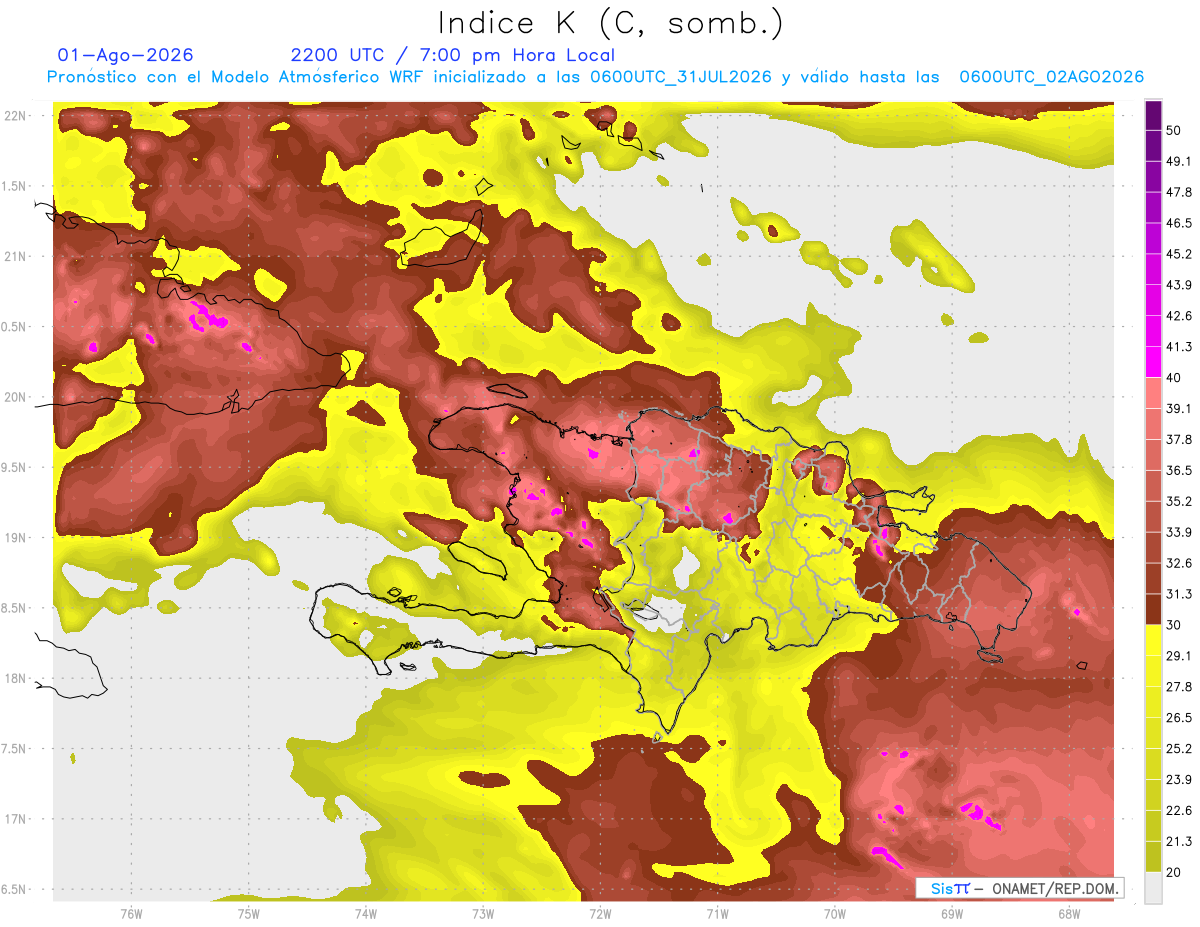Click the colorbar value 40
This screenshot has width=1200, height=927.
coord(1174,378)
